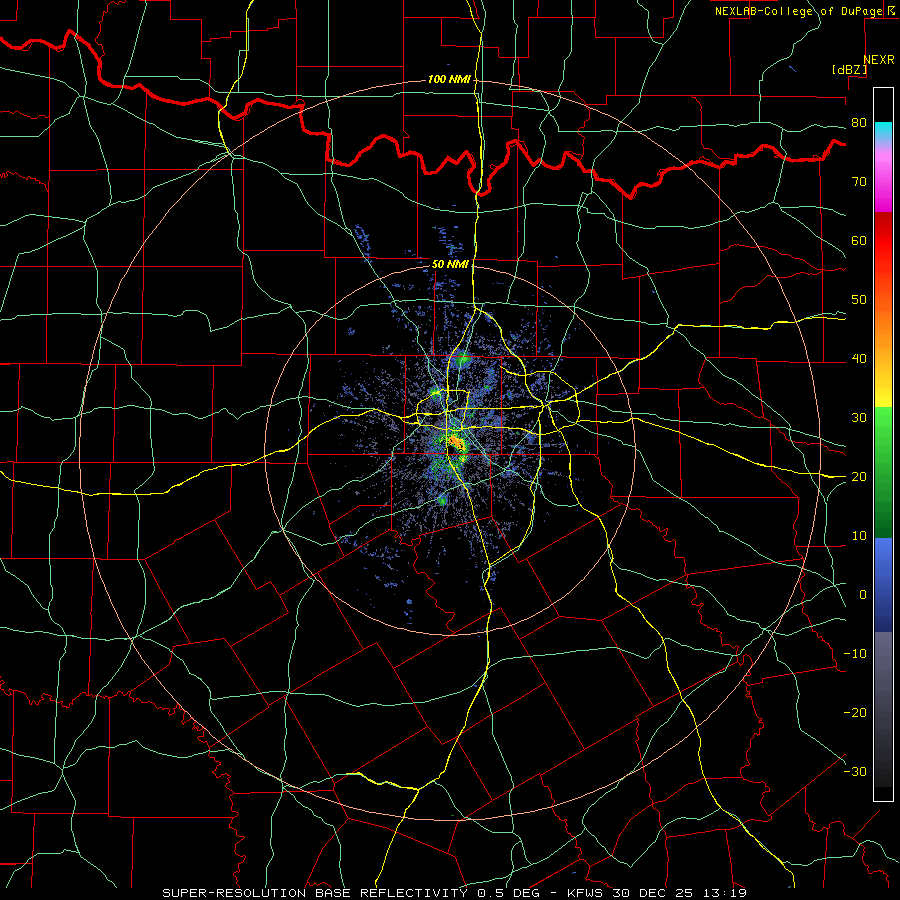Click the 60 dBZ scale value

pos(859,240)
